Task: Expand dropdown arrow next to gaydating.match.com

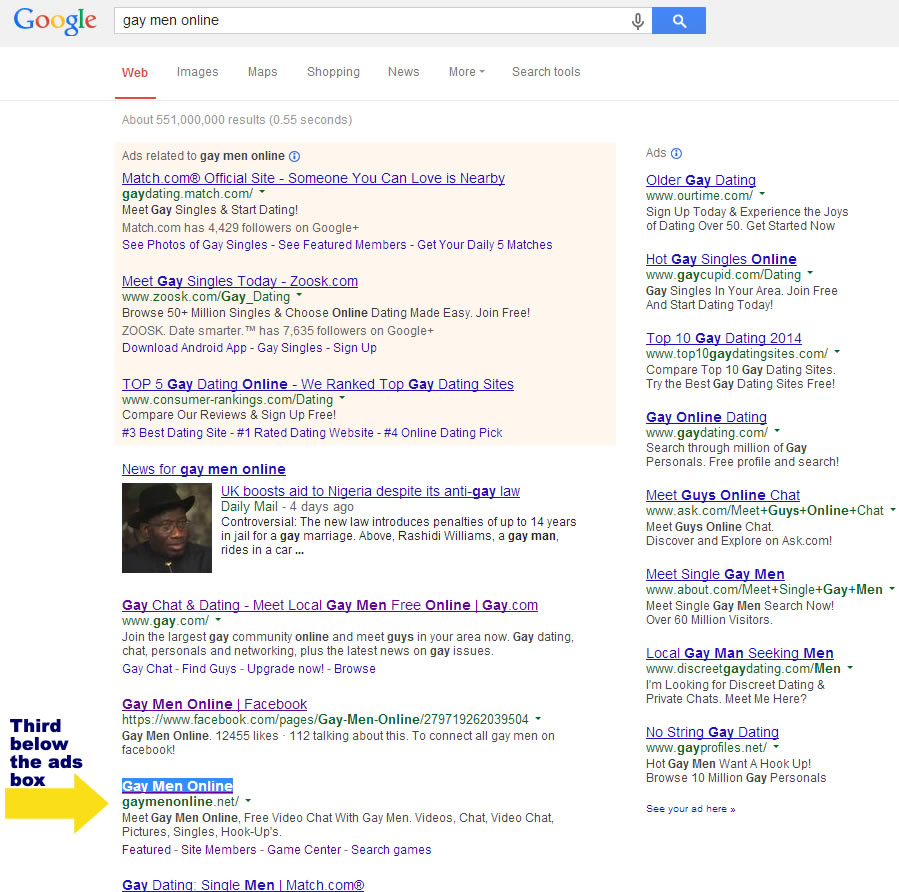Action: 262,192
